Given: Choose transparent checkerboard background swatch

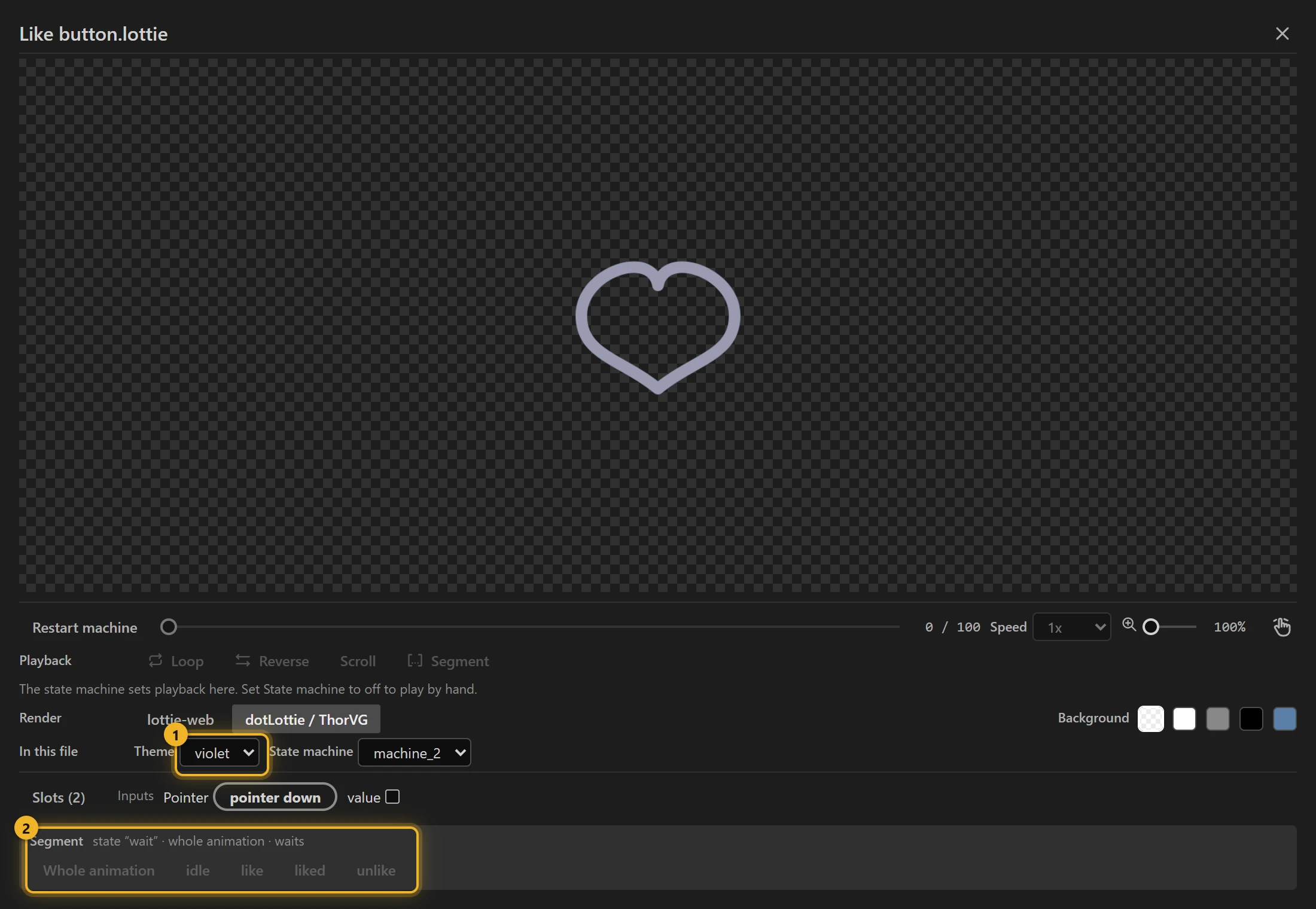Looking at the screenshot, I should 1151,718.
